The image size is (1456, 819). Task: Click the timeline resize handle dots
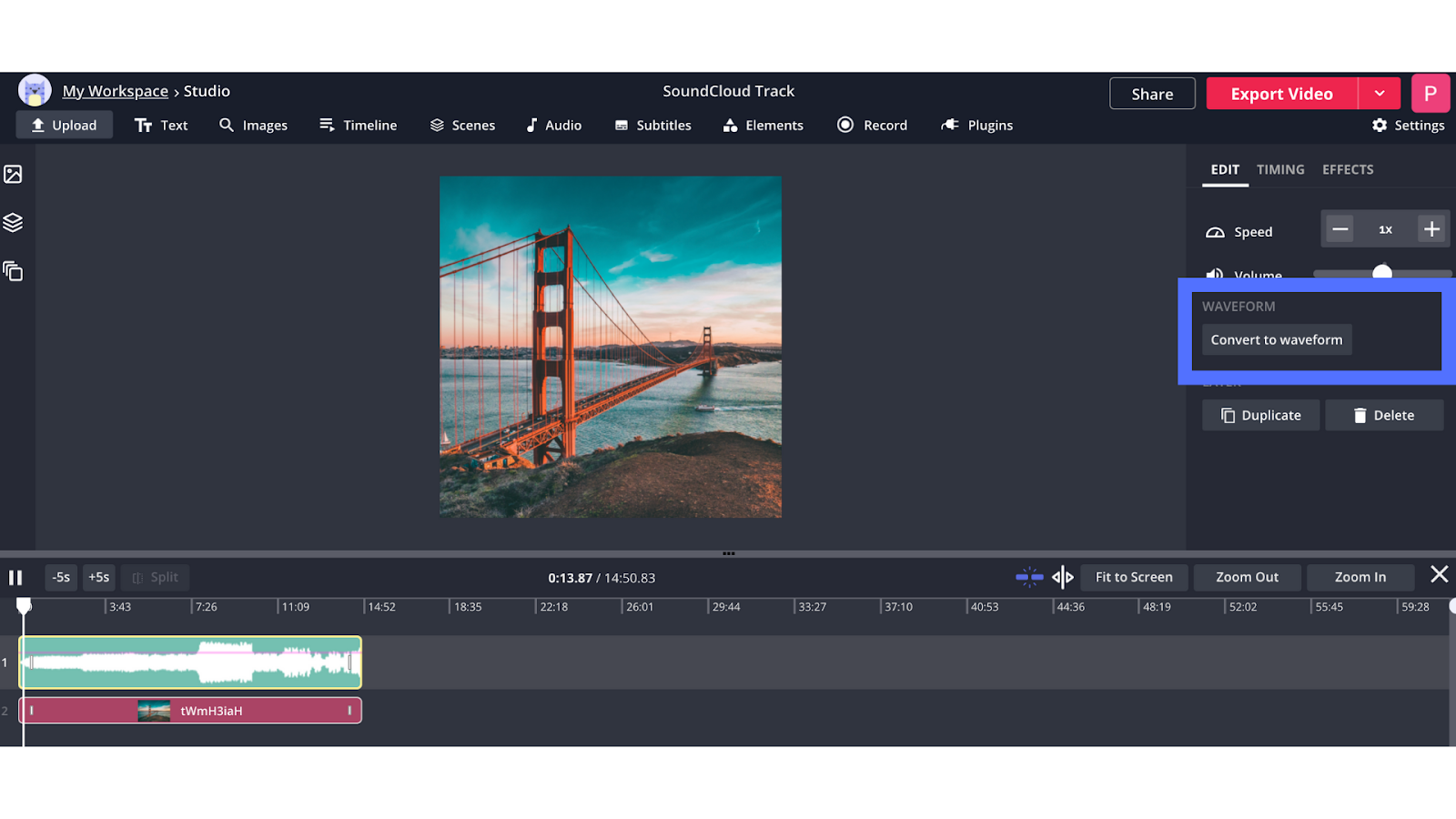(728, 553)
